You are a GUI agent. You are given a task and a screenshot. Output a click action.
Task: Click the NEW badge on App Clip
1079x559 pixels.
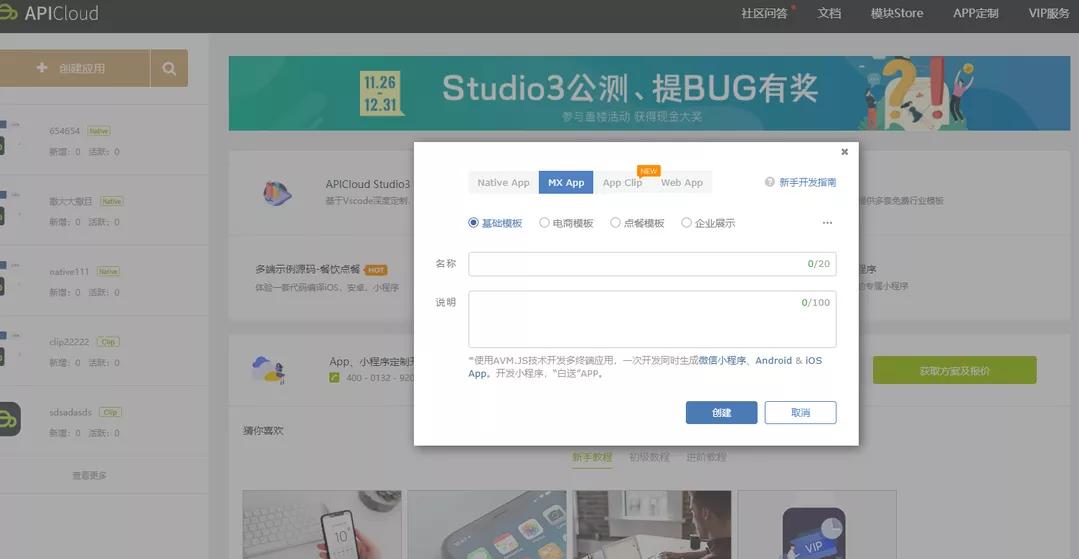pyautogui.click(x=648, y=171)
